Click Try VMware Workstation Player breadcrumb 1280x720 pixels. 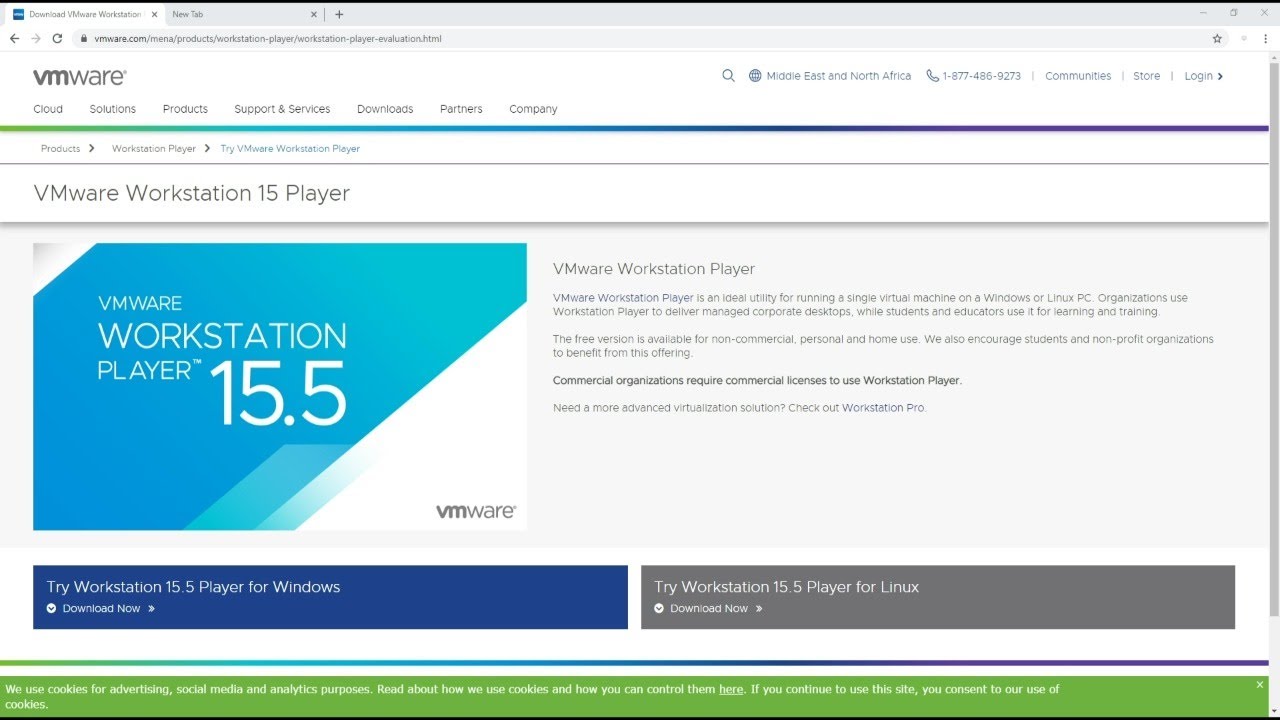[290, 148]
